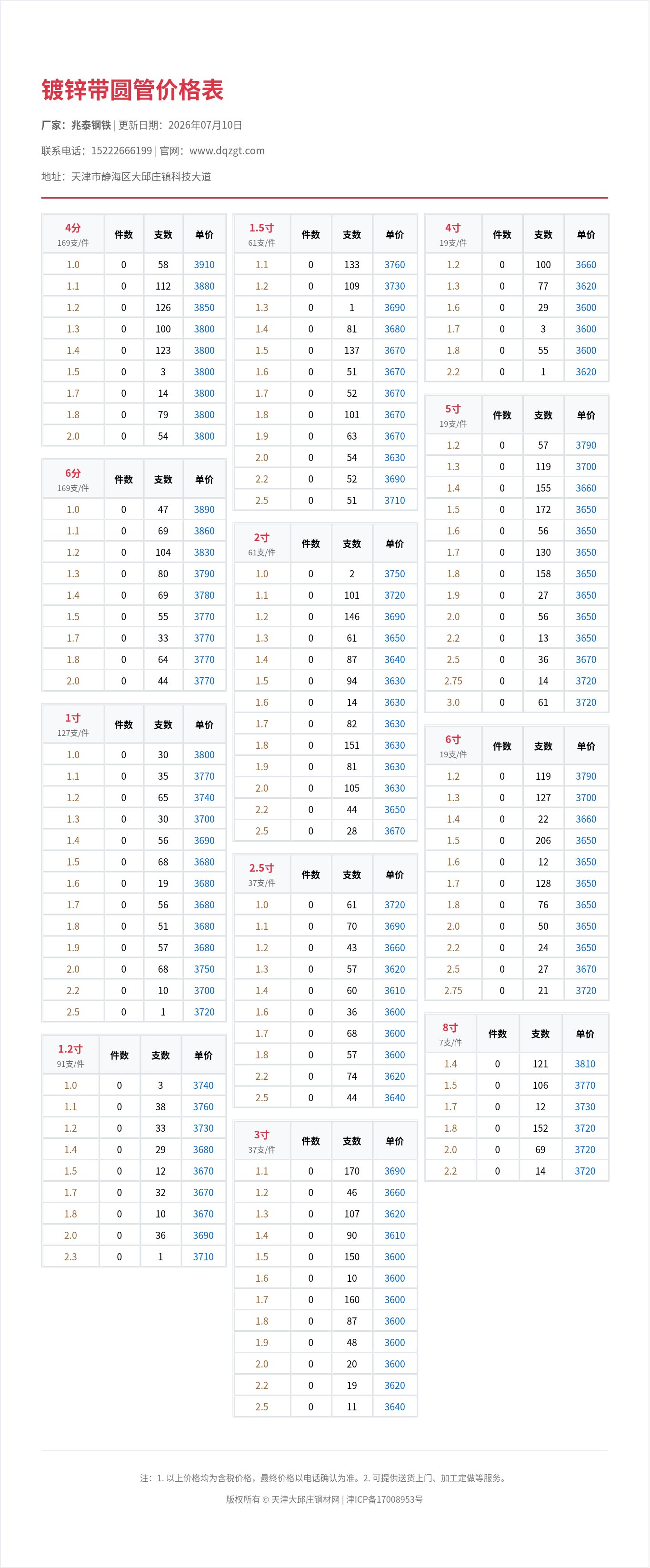Image resolution: width=650 pixels, height=1568 pixels.
Task: Click the 8寸 table header
Action: pyautogui.click(x=450, y=1034)
